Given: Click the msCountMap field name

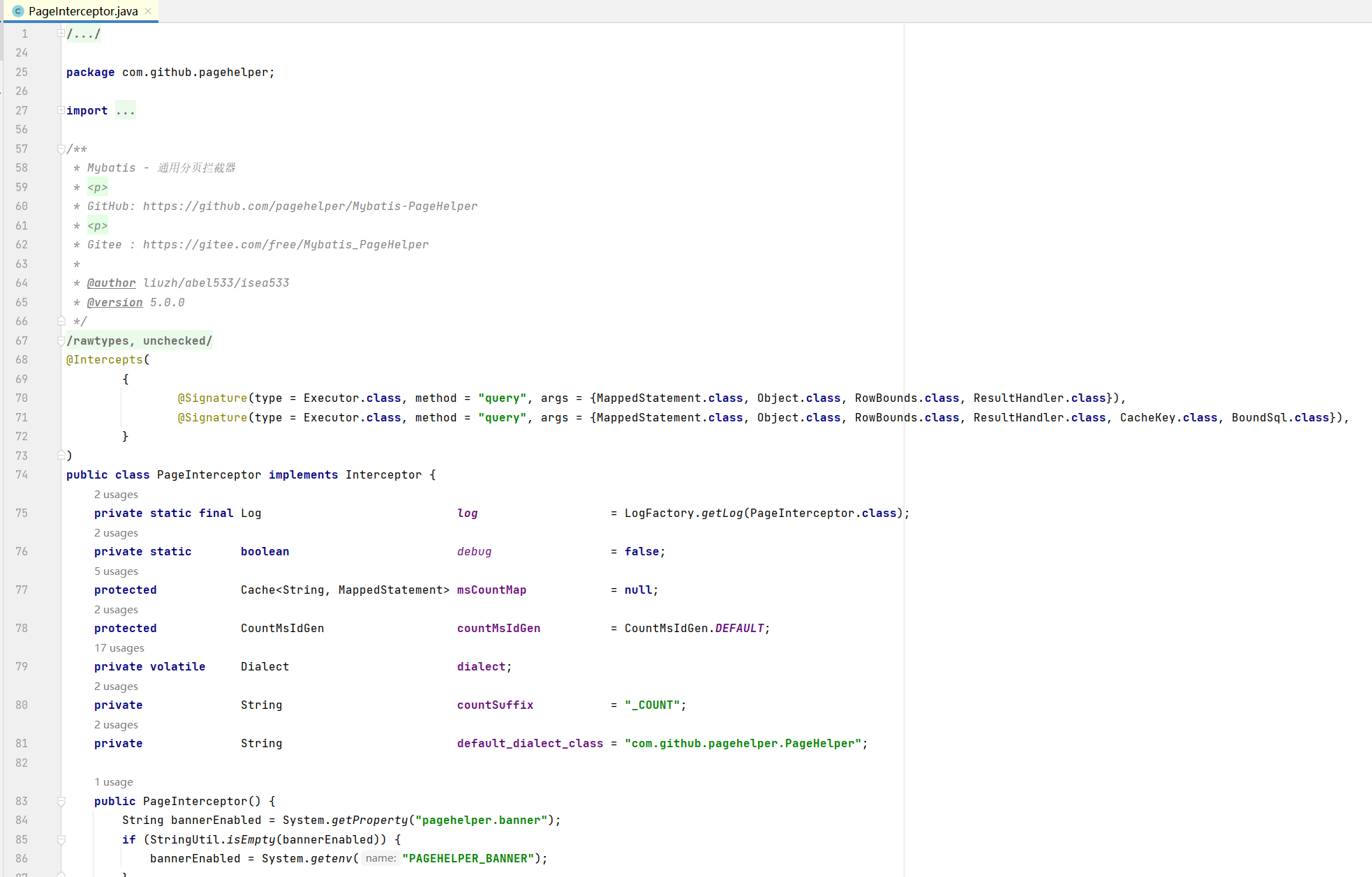Looking at the screenshot, I should point(492,590).
